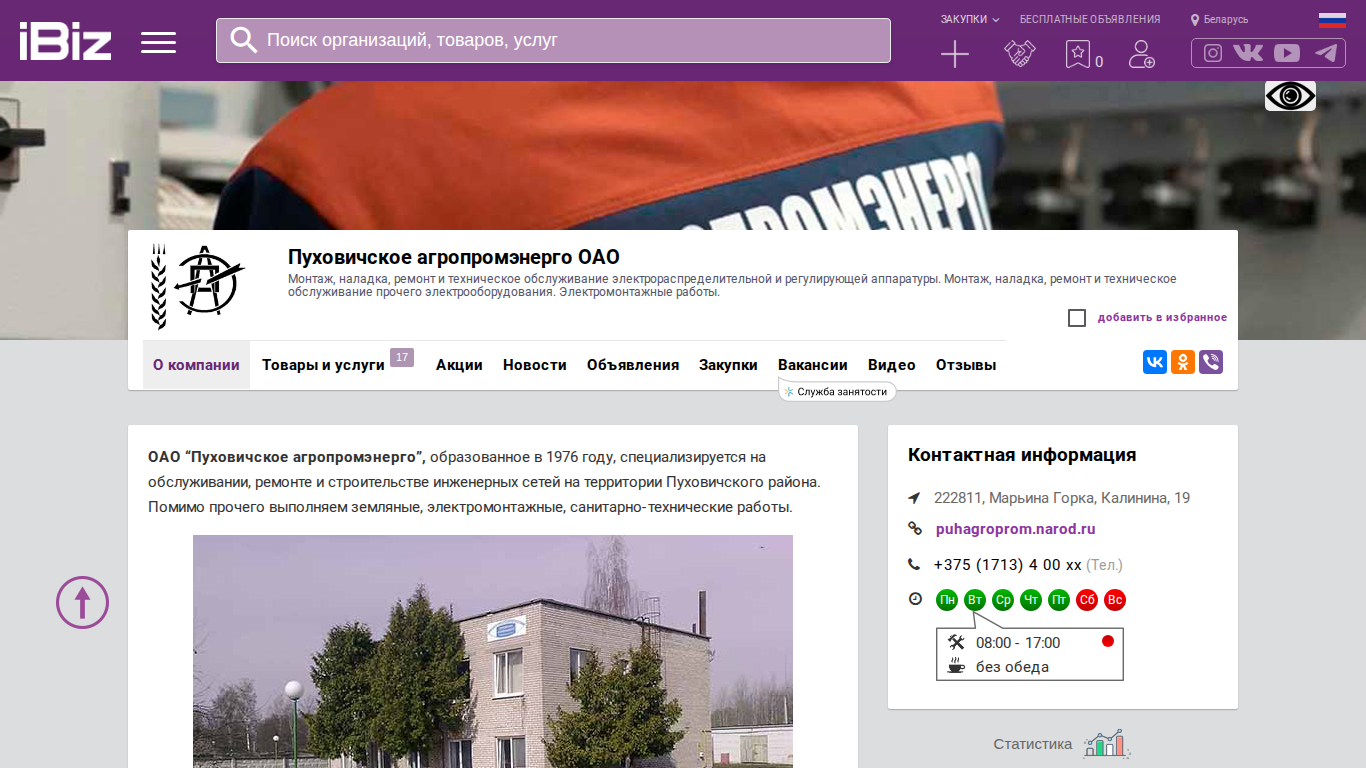
Task: Click the Russian flag language icon
Action: [x=1332, y=19]
